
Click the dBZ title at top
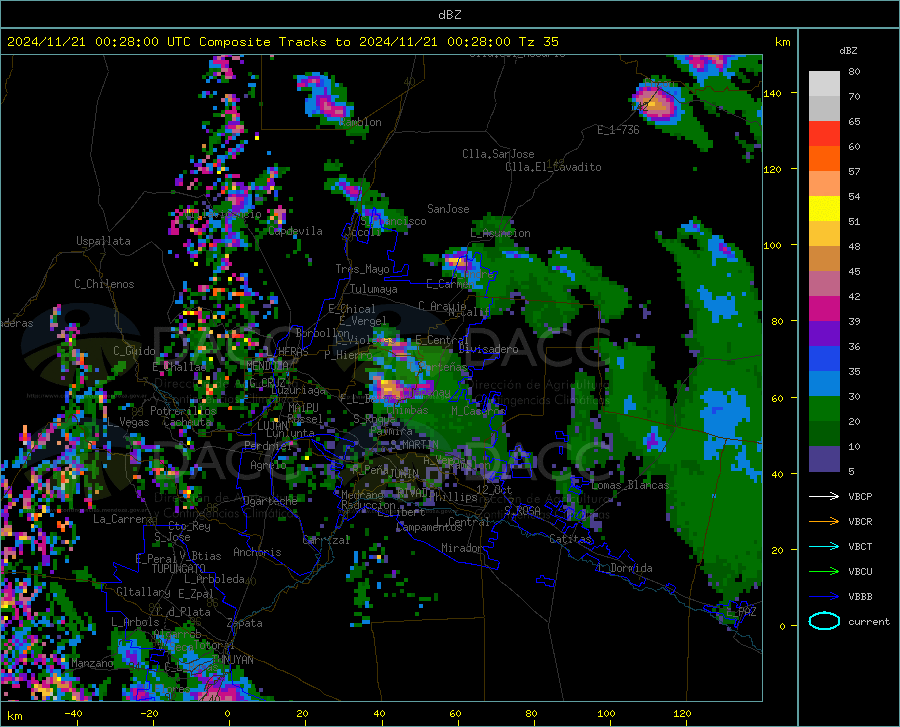[x=449, y=15]
